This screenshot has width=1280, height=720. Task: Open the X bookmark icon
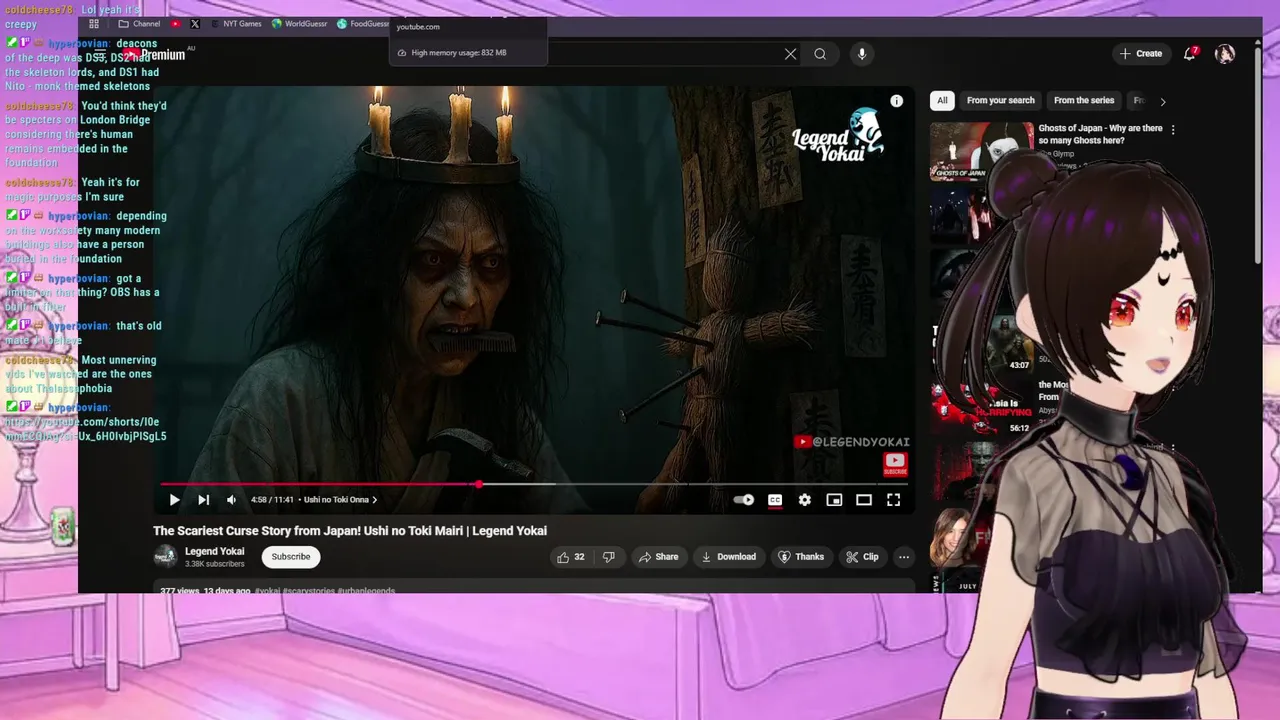pyautogui.click(x=195, y=24)
